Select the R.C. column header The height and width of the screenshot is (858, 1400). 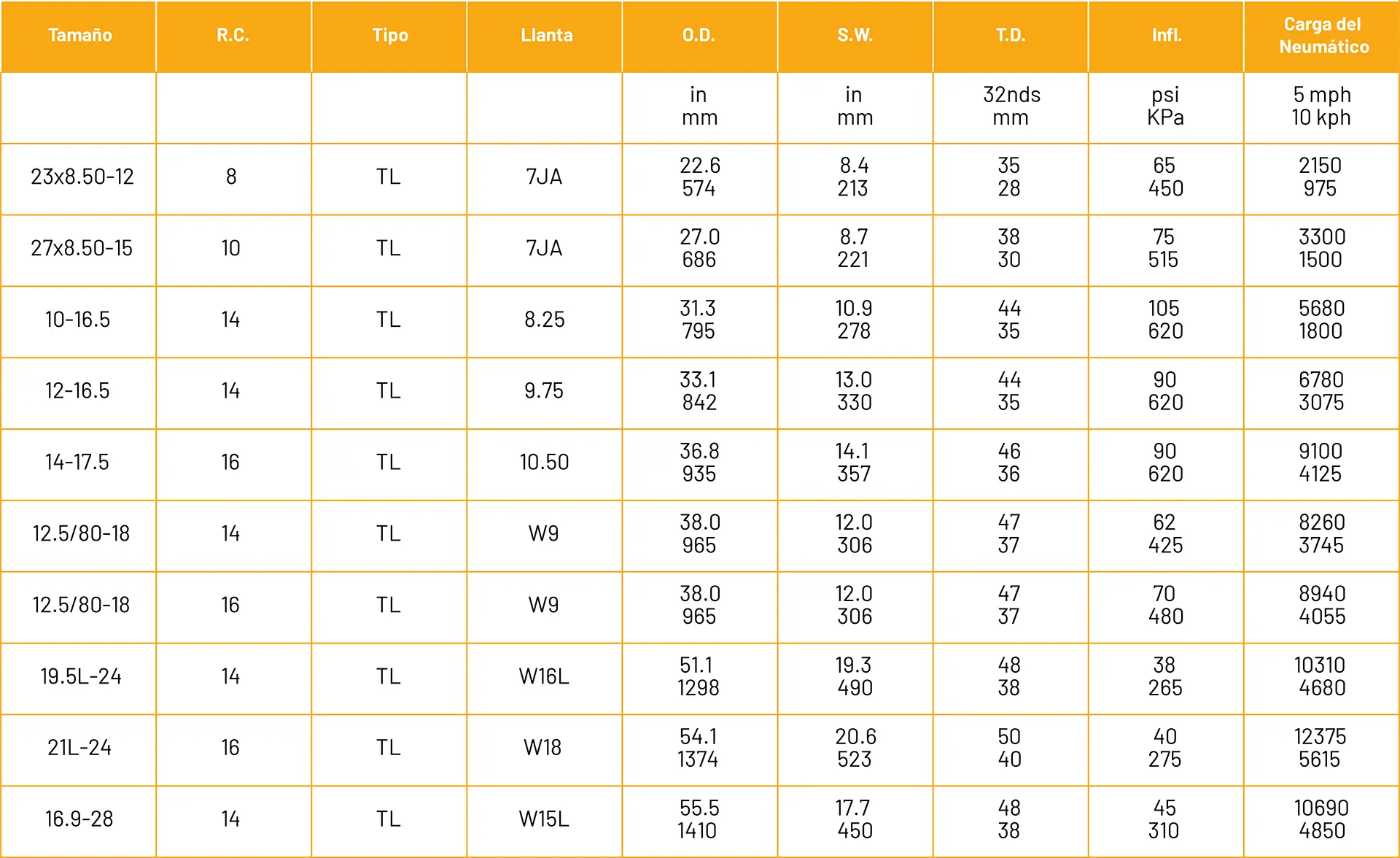pos(233,35)
